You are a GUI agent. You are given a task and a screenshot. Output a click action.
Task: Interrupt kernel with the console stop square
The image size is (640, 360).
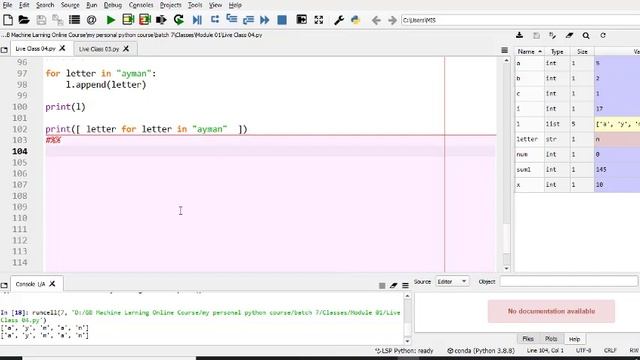[x=382, y=286]
